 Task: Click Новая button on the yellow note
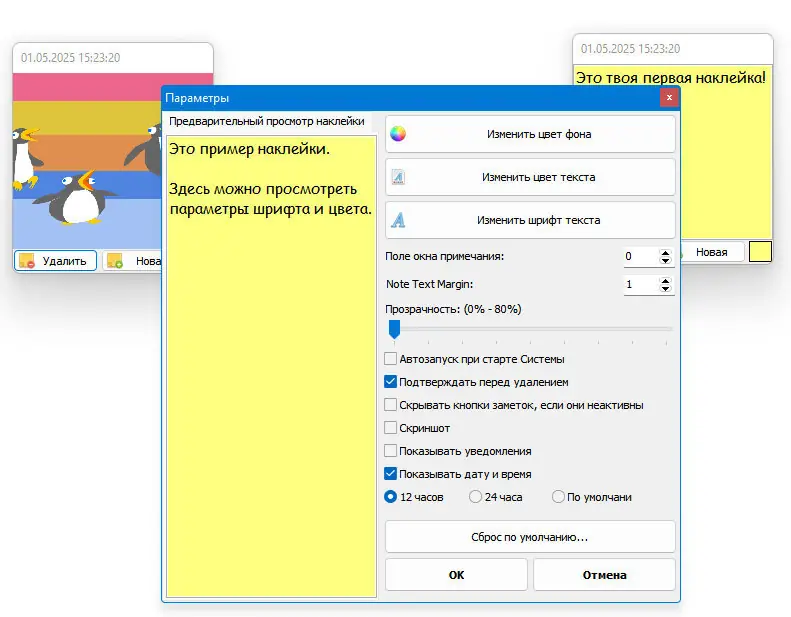(712, 252)
